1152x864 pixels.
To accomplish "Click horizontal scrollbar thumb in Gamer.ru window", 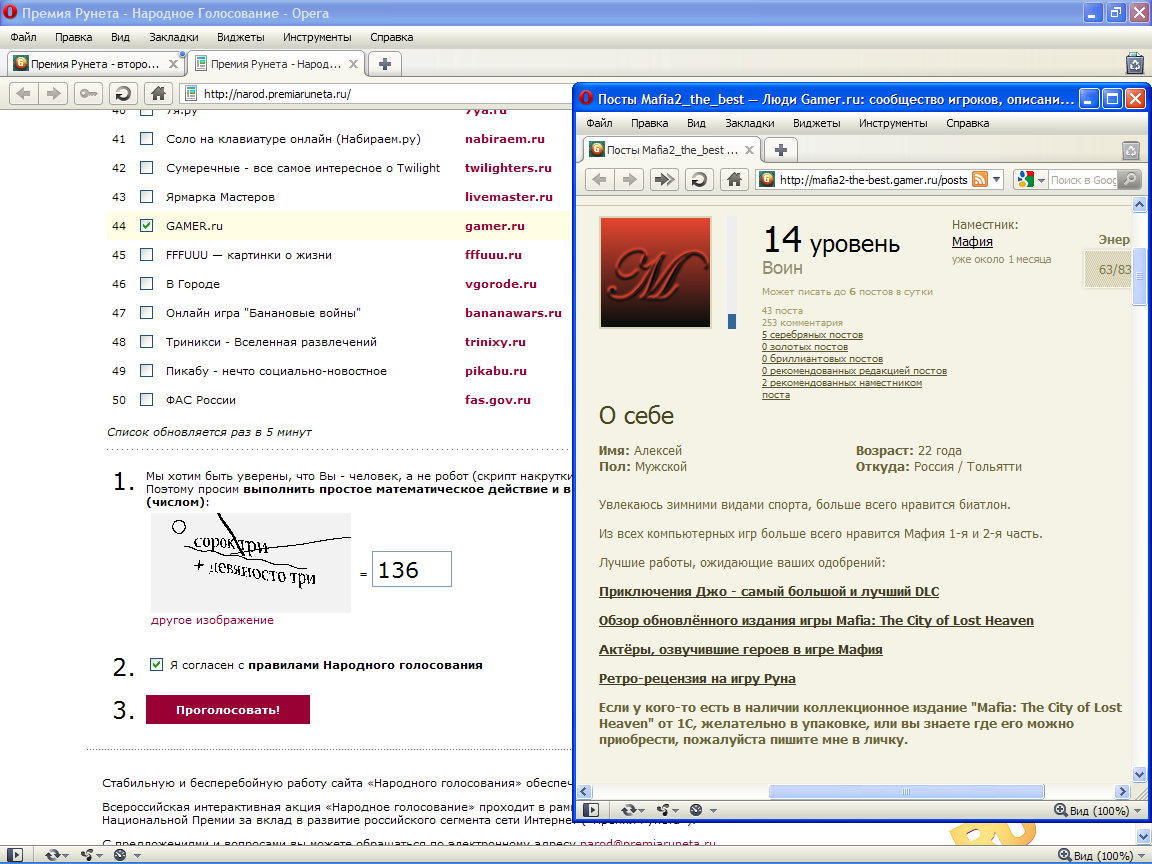I will (906, 791).
